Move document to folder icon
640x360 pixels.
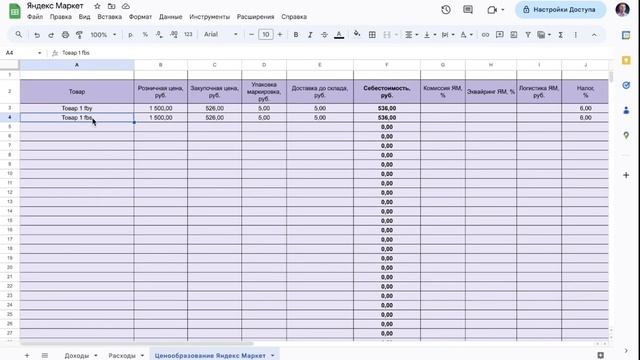point(111,6)
